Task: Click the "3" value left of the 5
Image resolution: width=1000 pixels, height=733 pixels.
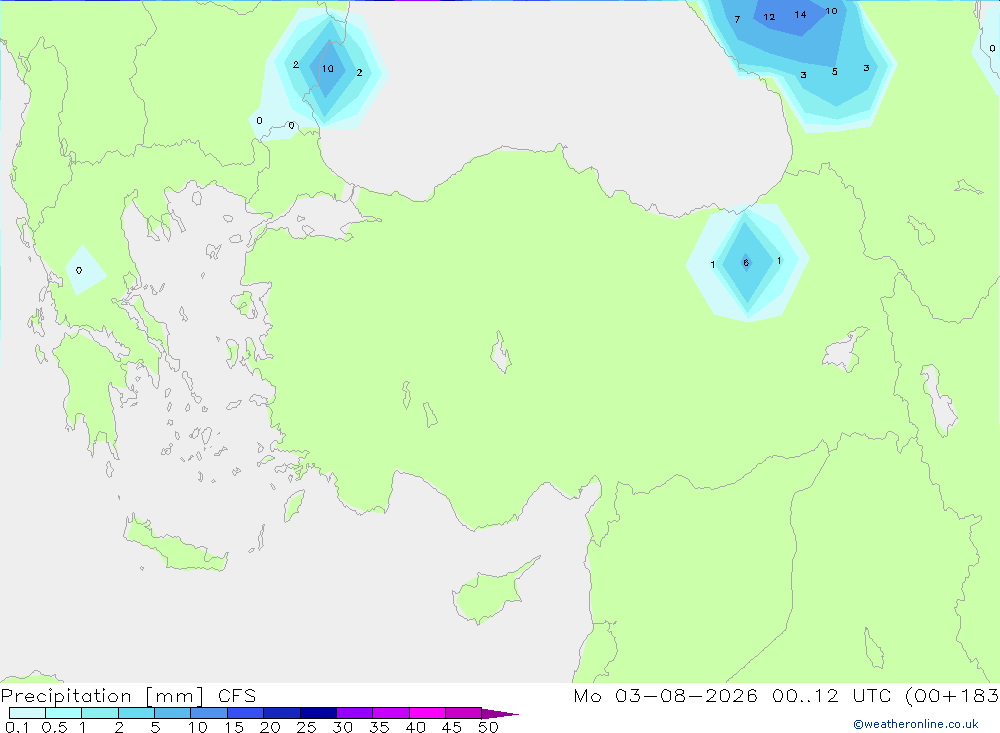Action: [x=804, y=75]
